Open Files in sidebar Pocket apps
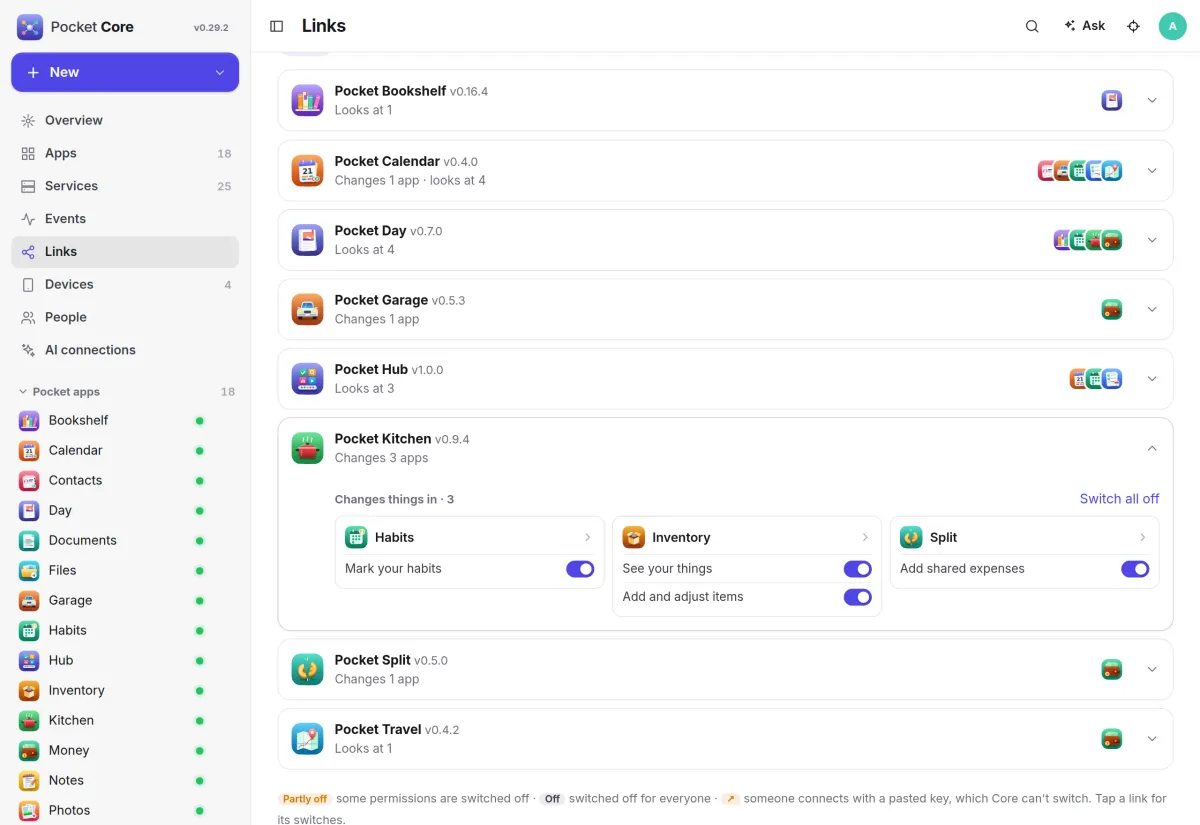 tap(125, 570)
